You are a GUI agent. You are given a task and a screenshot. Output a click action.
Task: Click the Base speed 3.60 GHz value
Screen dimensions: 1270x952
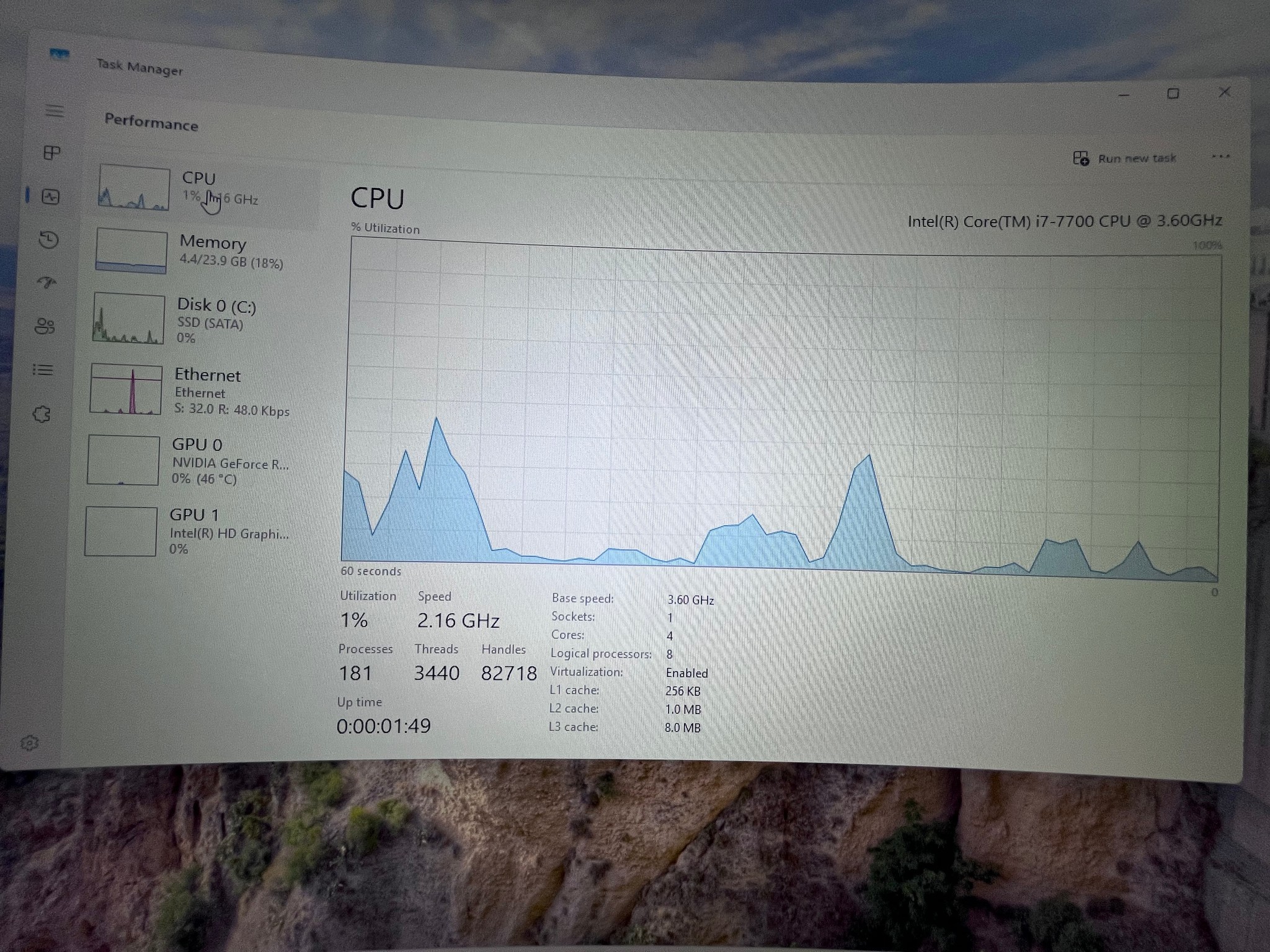(x=691, y=600)
